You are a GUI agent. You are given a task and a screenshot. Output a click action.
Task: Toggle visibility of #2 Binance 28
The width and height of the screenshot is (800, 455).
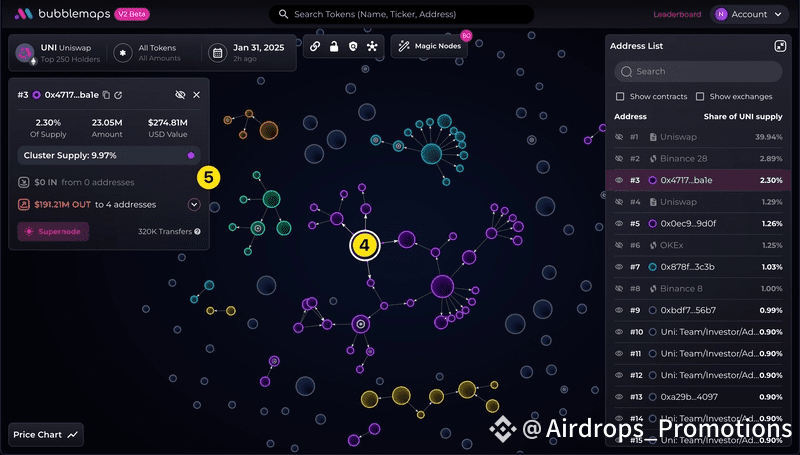(619, 159)
